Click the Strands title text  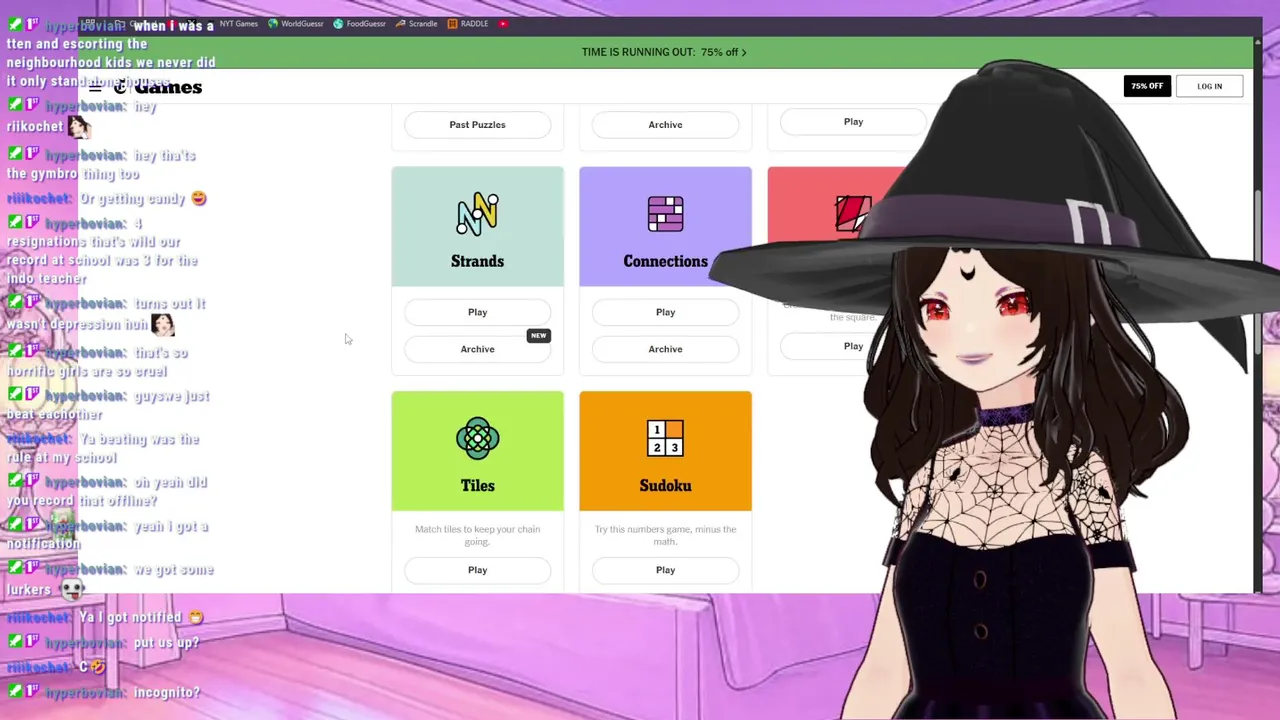click(x=477, y=261)
